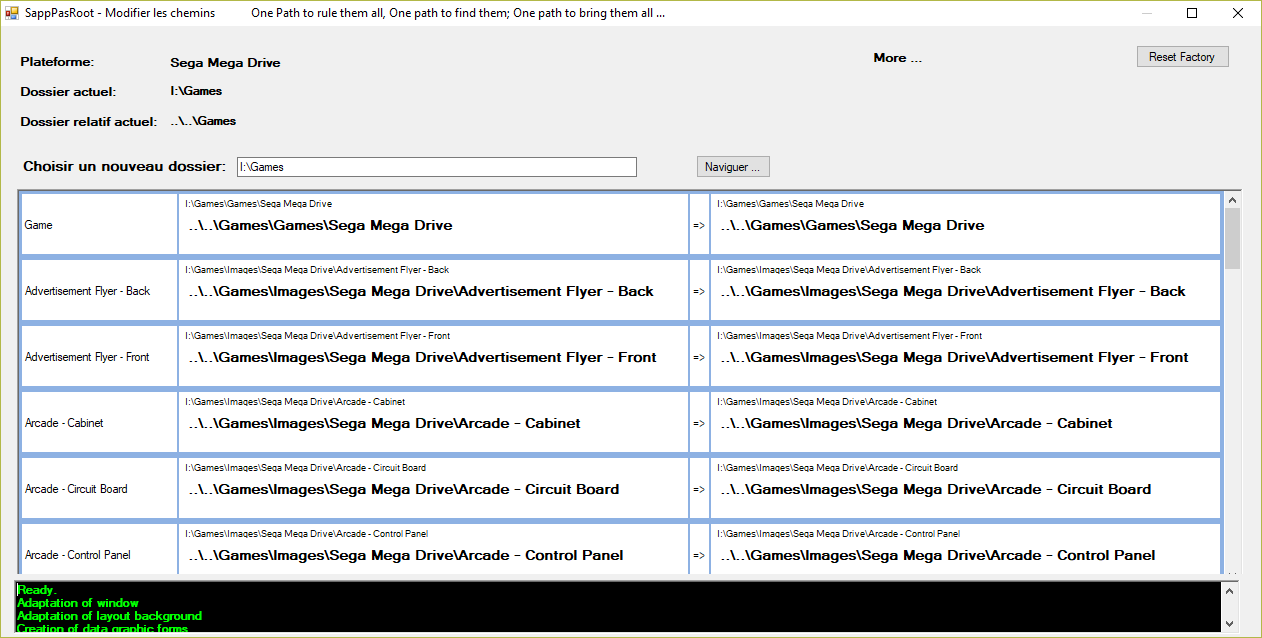Click Advertisement Flyer - Front bold path before the arrow
This screenshot has width=1262, height=638.
422,358
